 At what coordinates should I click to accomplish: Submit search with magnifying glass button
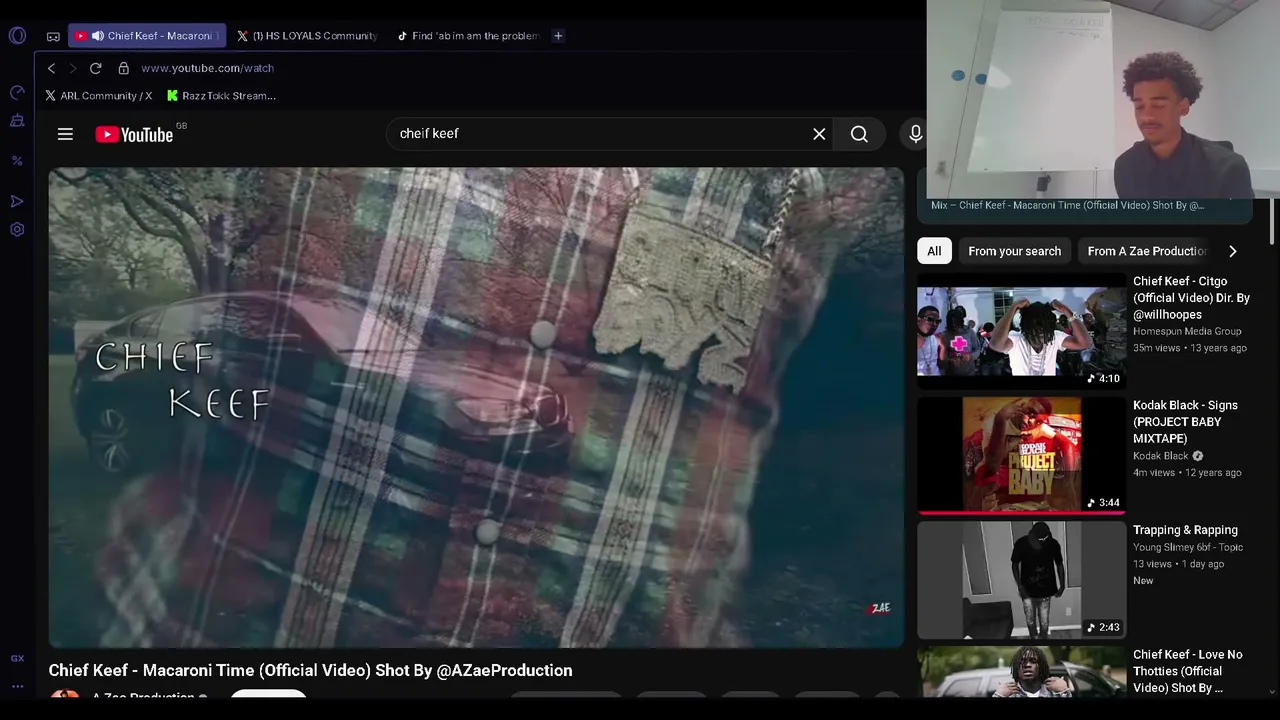[859, 134]
